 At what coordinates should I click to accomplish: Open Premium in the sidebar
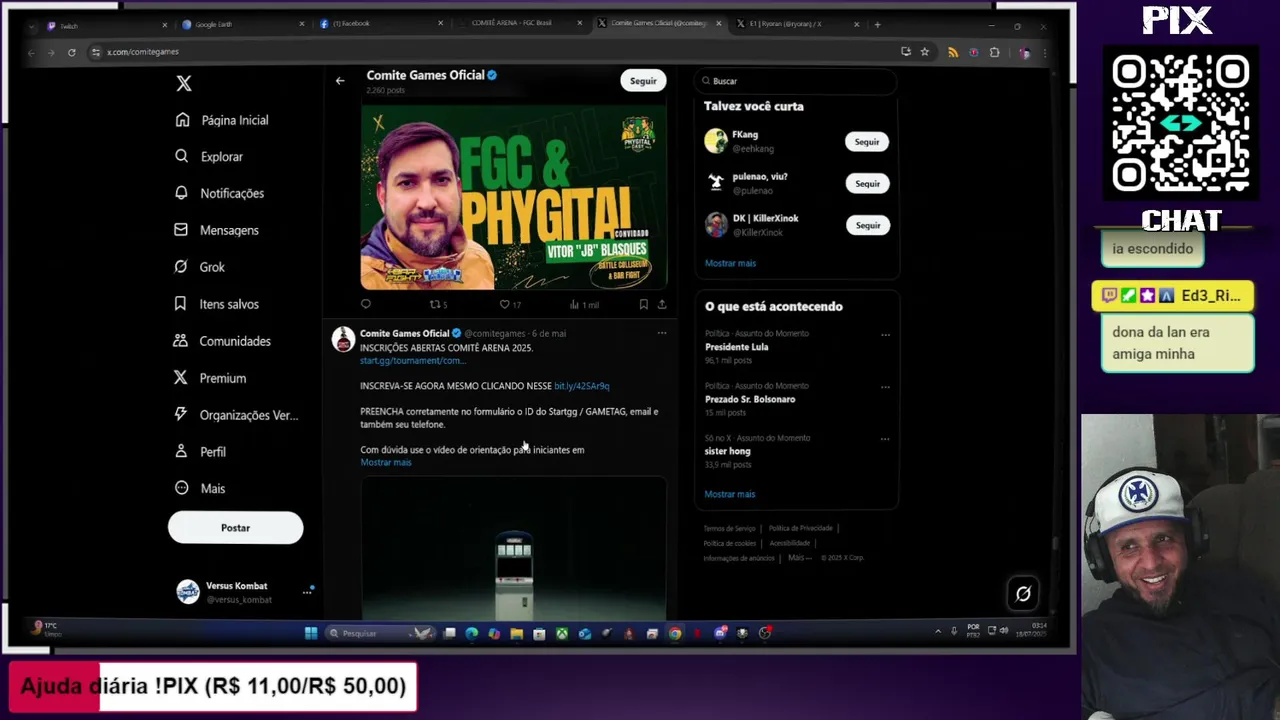(210, 378)
